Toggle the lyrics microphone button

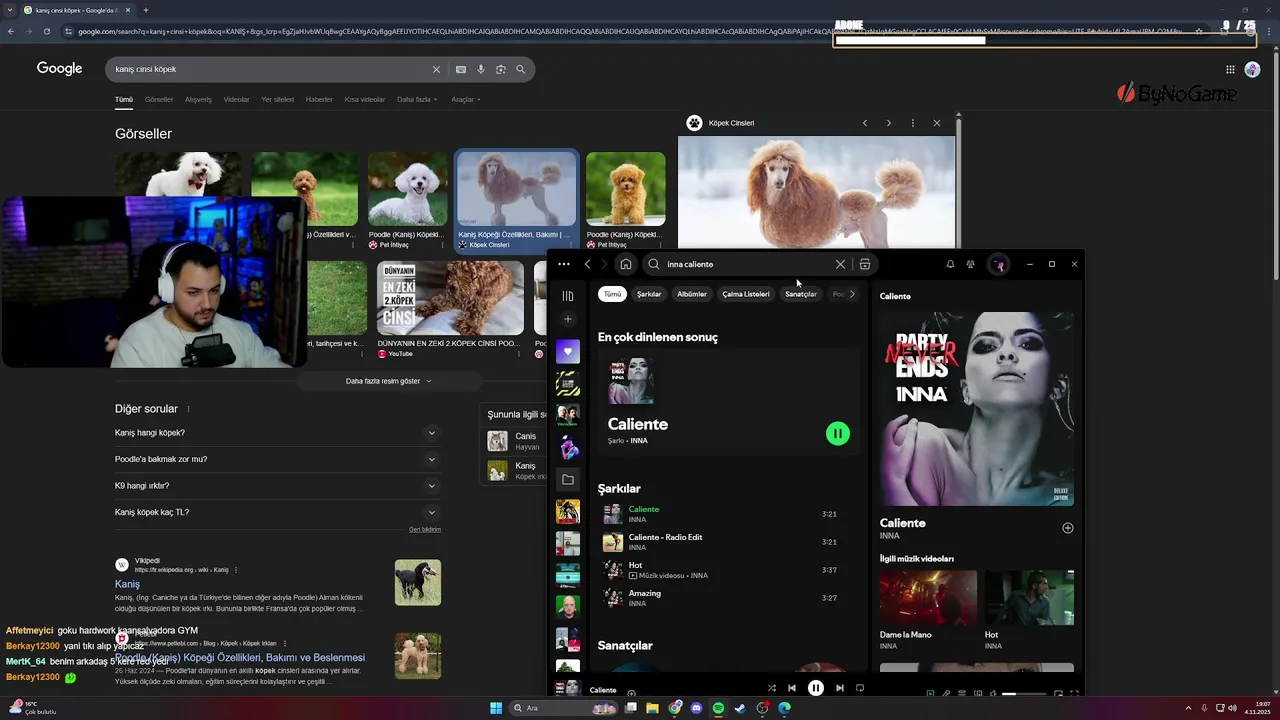click(946, 693)
